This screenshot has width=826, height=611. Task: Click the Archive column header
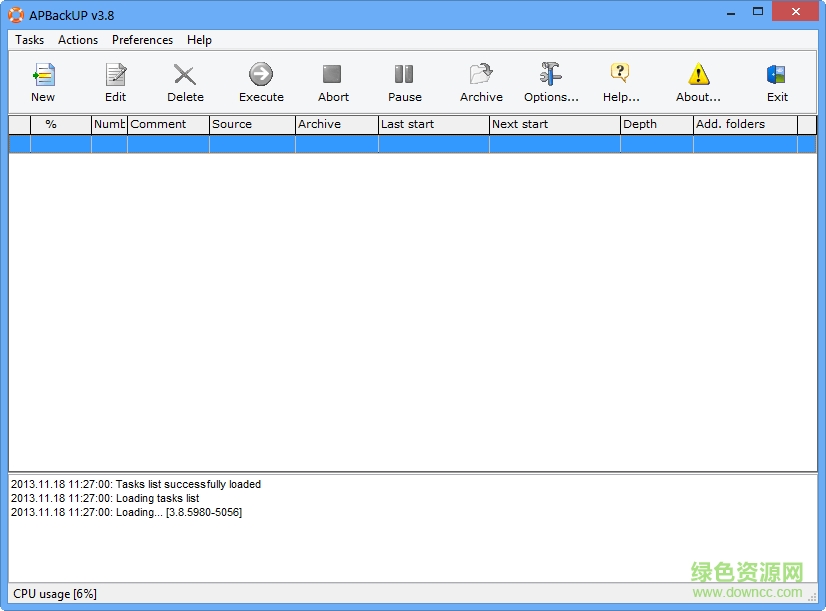click(337, 124)
